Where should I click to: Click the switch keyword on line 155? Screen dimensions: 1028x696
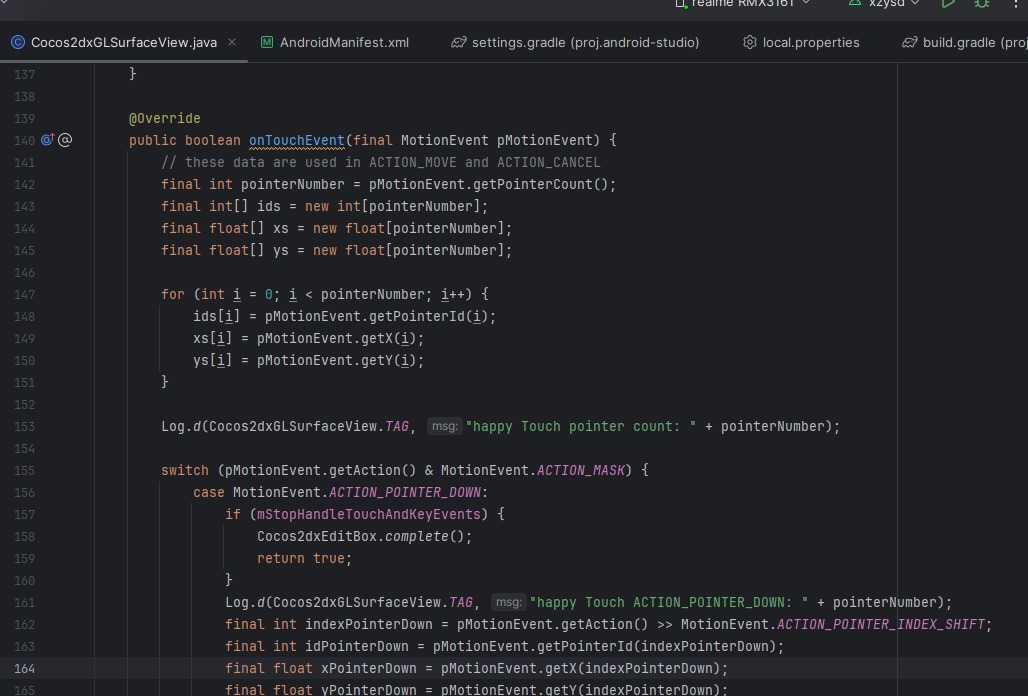pyautogui.click(x=185, y=471)
